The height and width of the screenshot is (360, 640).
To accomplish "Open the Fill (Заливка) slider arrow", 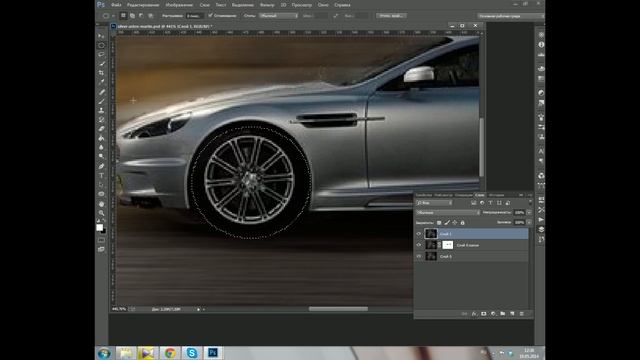I will 529,222.
